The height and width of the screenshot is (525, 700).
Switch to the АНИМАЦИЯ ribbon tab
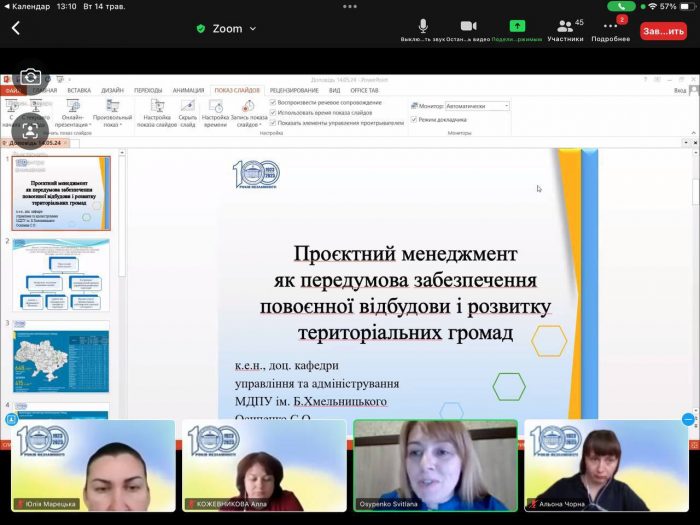[x=188, y=90]
